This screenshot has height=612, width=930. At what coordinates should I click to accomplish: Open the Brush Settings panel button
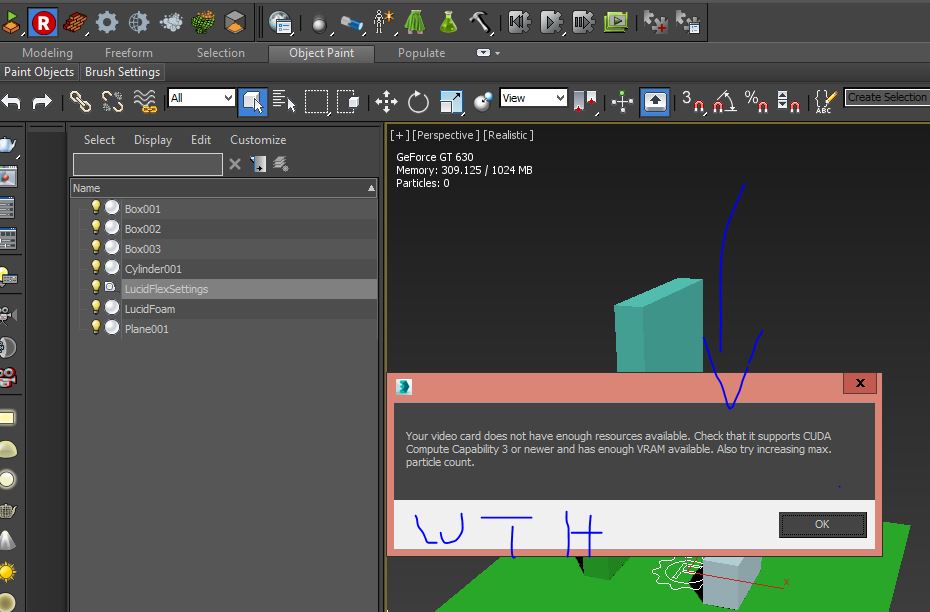[123, 72]
